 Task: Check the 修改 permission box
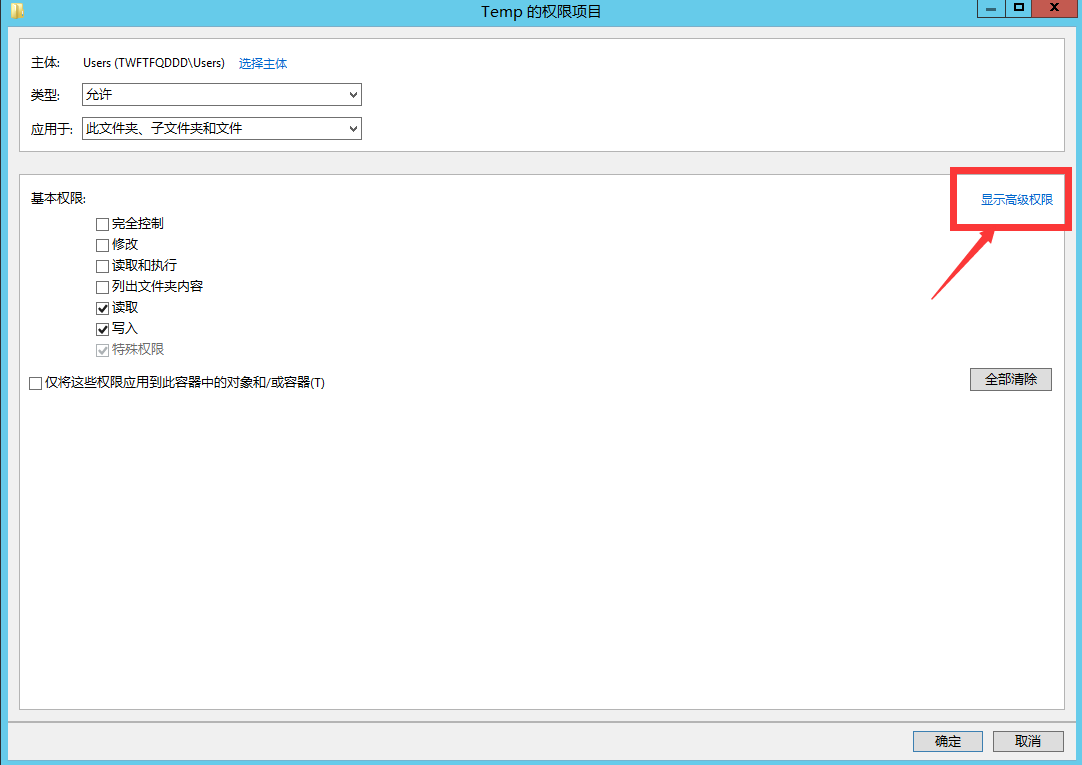102,245
